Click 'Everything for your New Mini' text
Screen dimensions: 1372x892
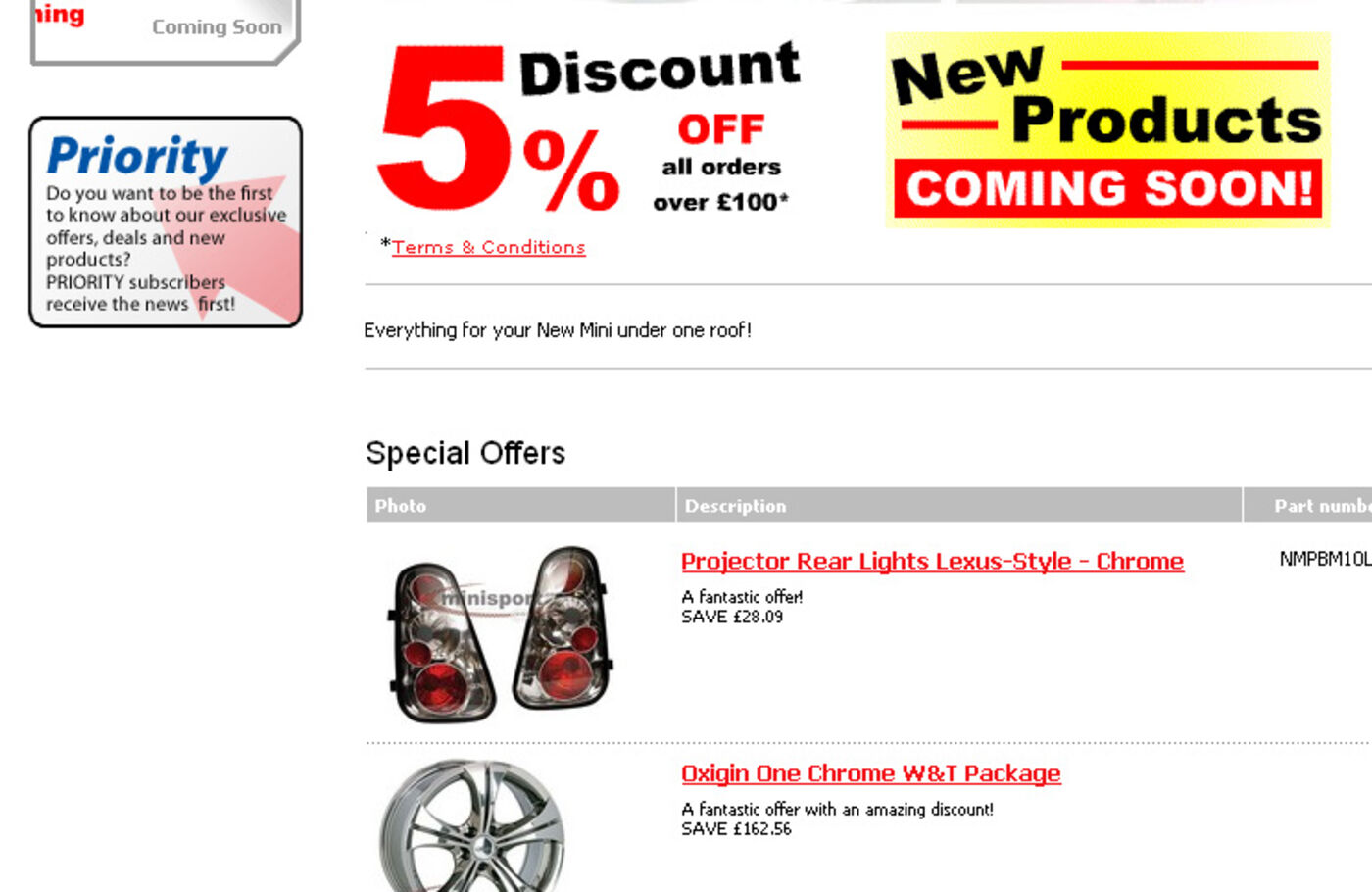pos(558,330)
